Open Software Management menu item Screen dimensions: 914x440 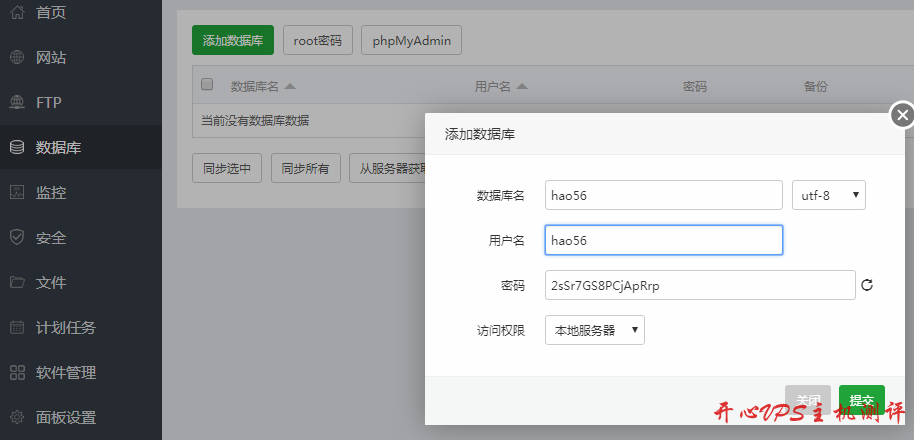pyautogui.click(x=66, y=373)
